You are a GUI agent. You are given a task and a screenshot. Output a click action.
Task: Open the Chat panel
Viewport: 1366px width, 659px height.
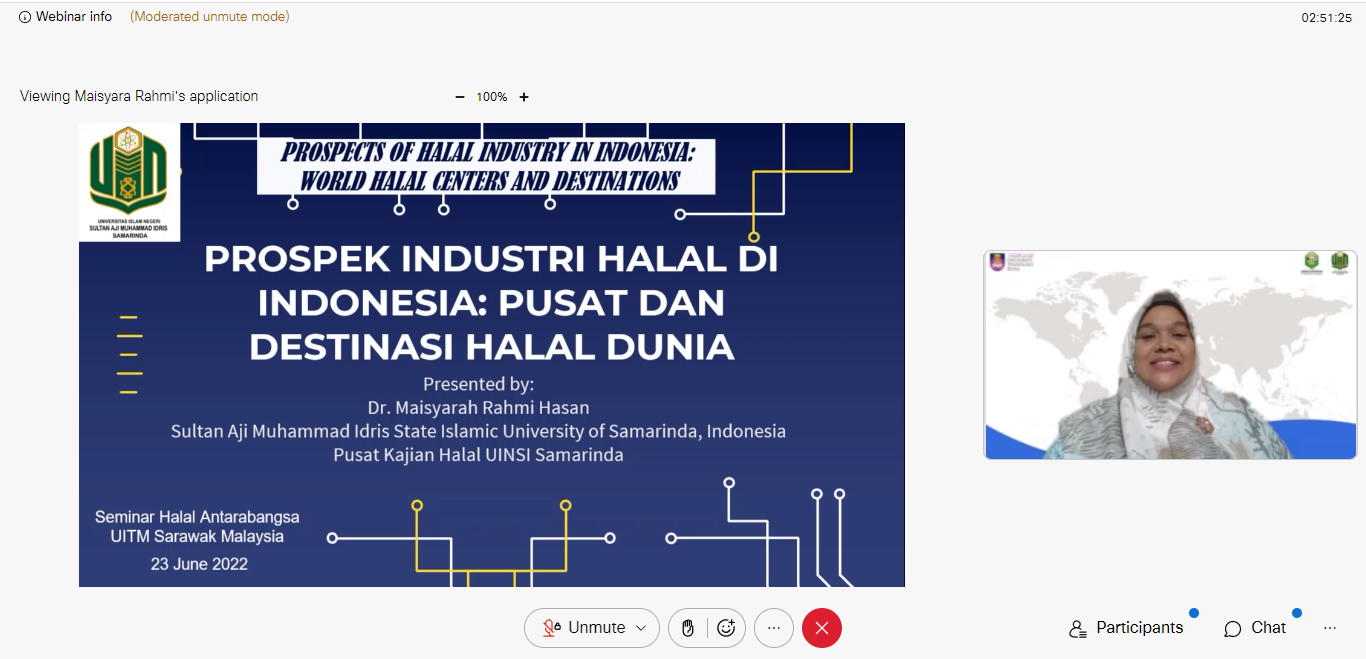(1256, 628)
